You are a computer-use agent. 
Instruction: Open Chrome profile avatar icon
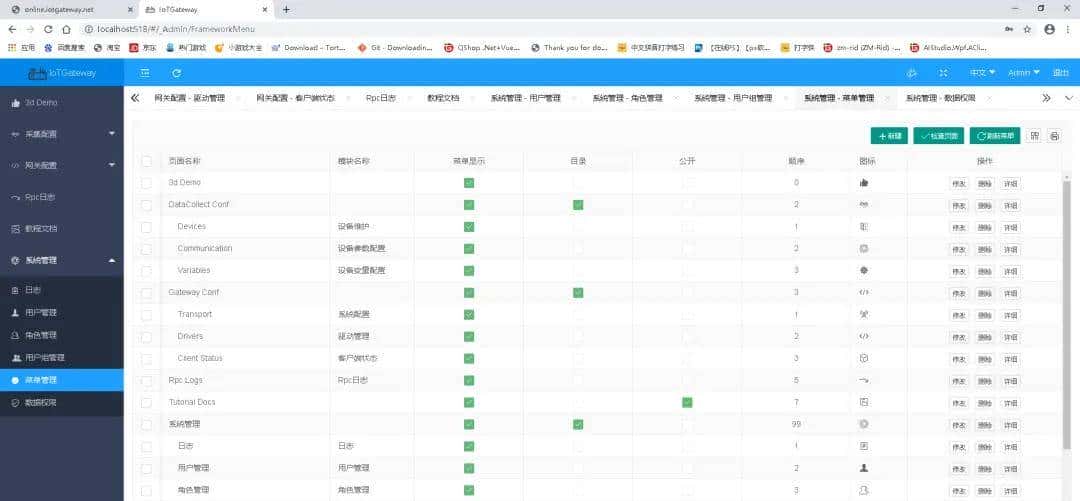coord(1049,30)
